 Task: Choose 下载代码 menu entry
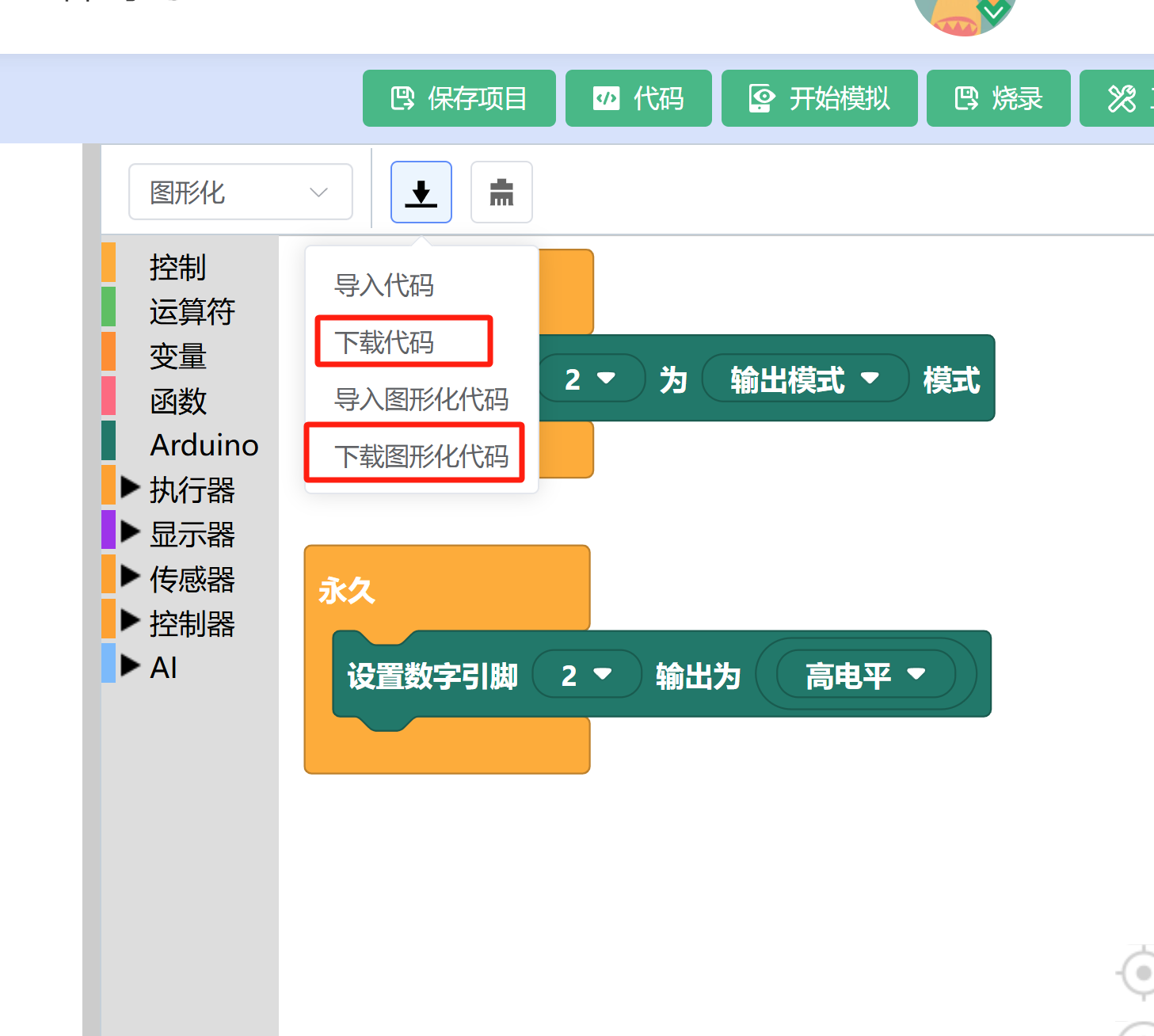pyautogui.click(x=384, y=342)
